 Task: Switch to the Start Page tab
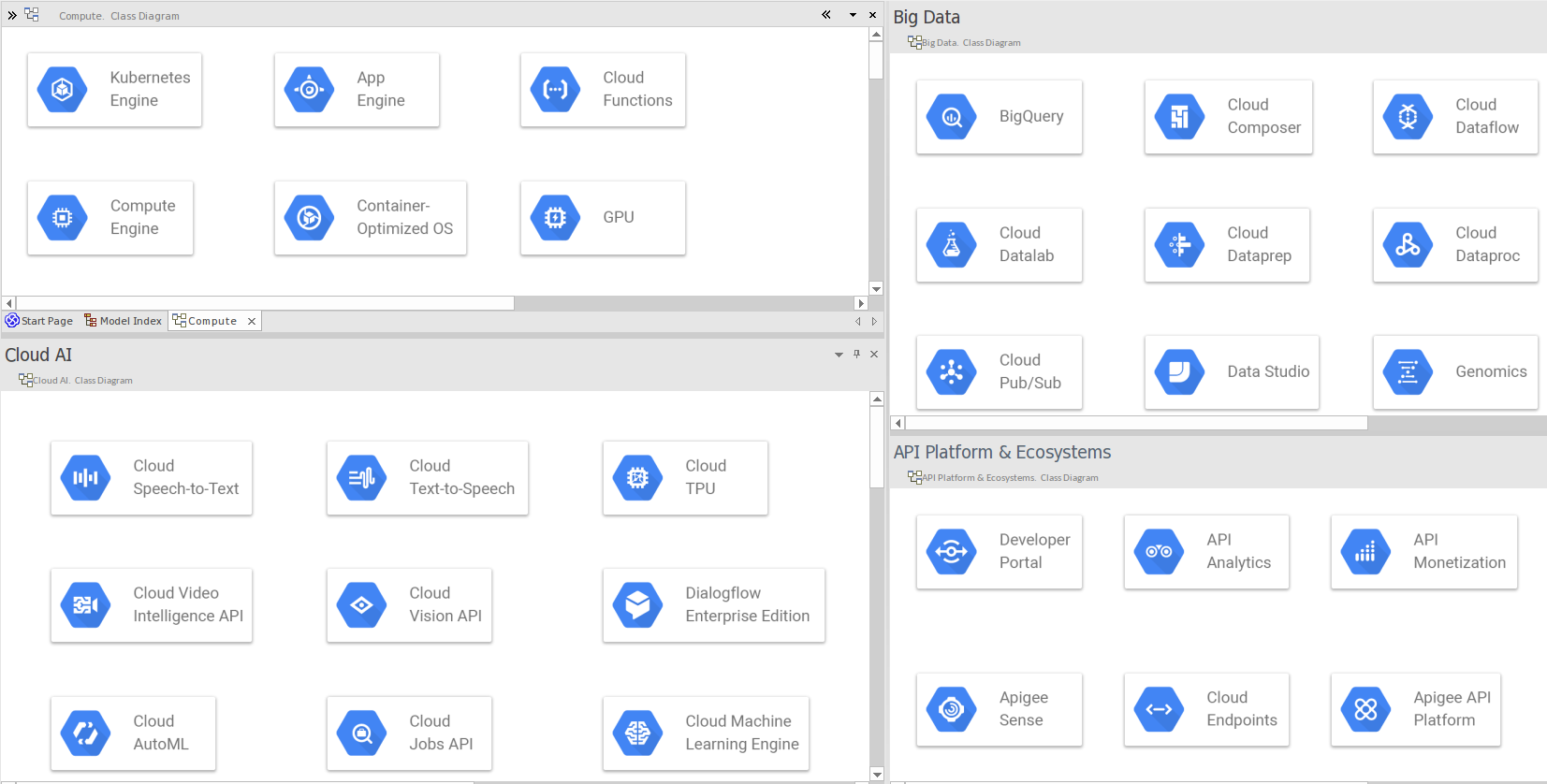coord(39,321)
